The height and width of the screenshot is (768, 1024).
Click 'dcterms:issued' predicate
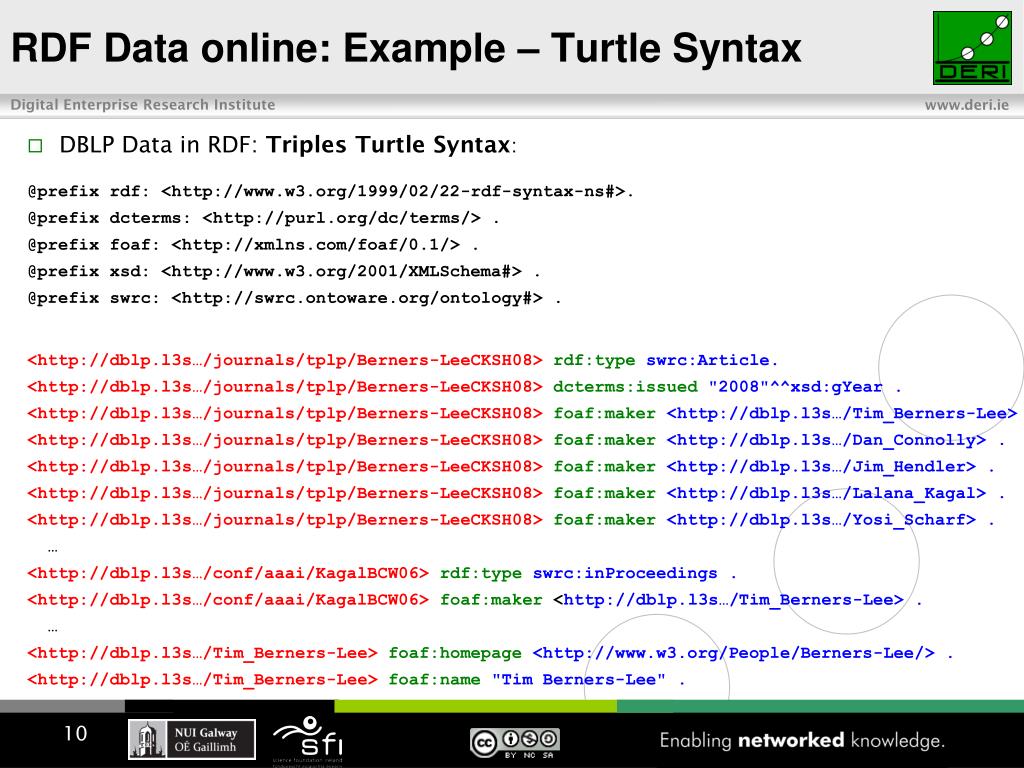[625, 387]
